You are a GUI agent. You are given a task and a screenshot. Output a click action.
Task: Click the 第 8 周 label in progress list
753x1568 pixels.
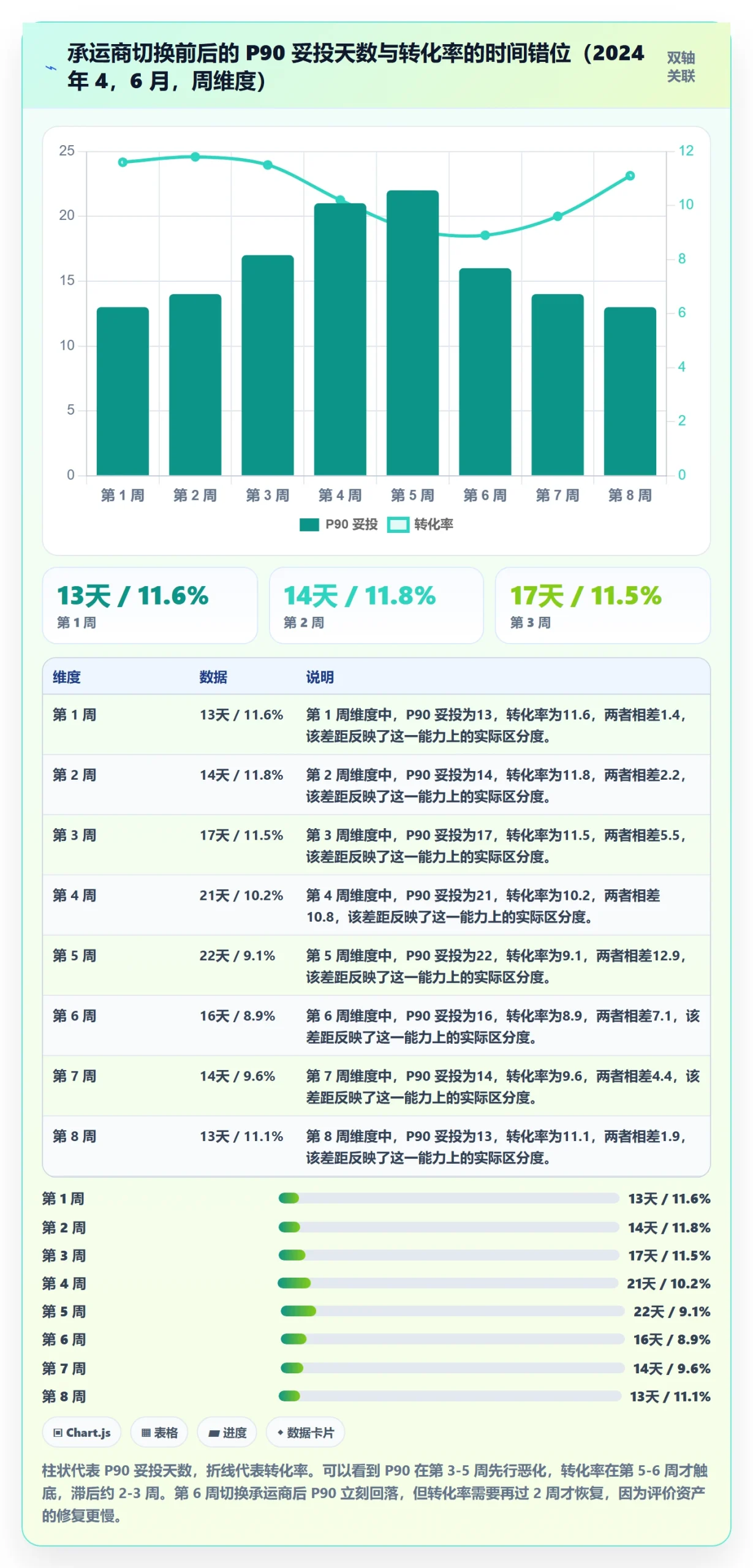coord(64,1396)
